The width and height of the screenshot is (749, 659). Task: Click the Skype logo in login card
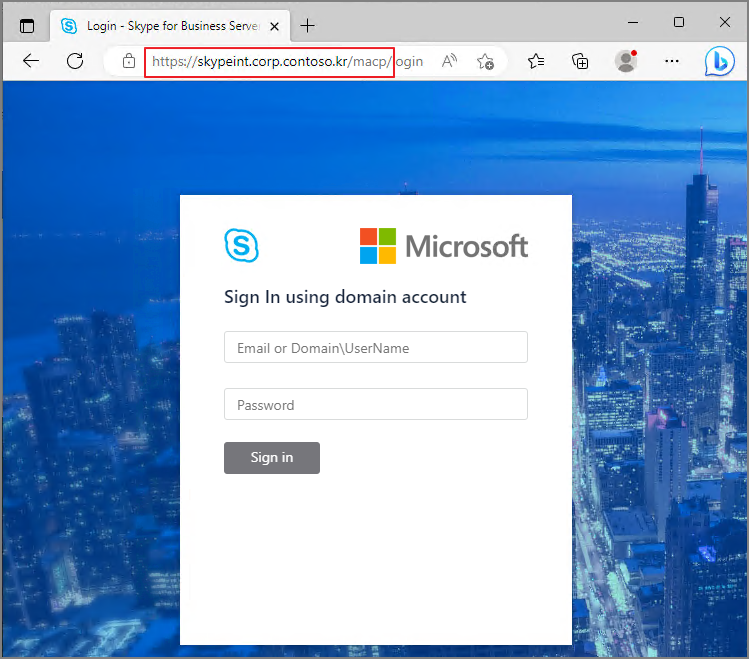click(242, 245)
